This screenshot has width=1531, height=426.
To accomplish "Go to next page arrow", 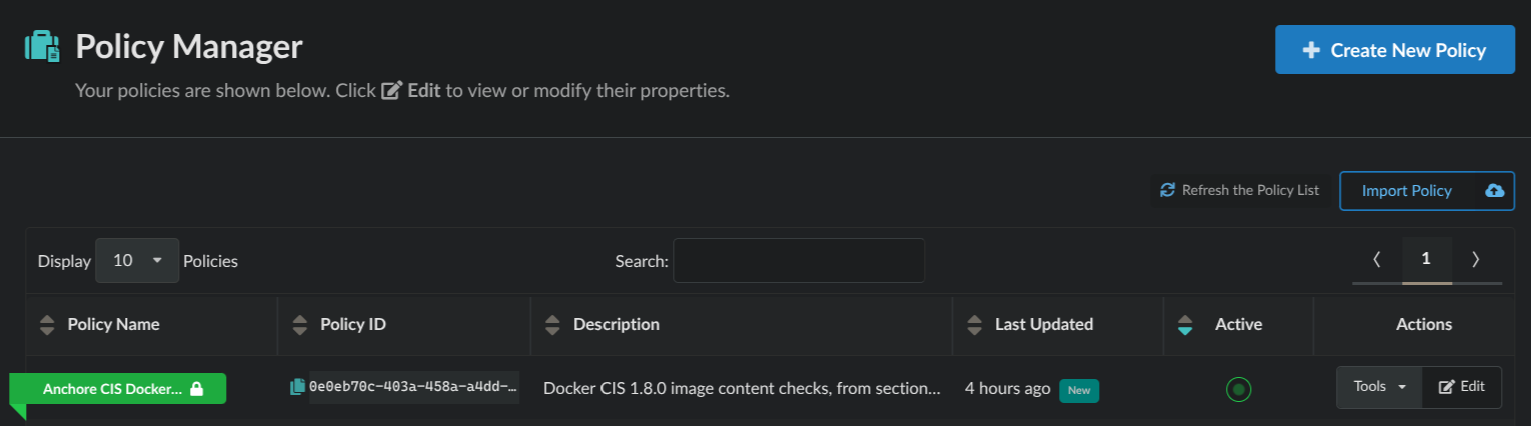I will tap(1475, 259).
